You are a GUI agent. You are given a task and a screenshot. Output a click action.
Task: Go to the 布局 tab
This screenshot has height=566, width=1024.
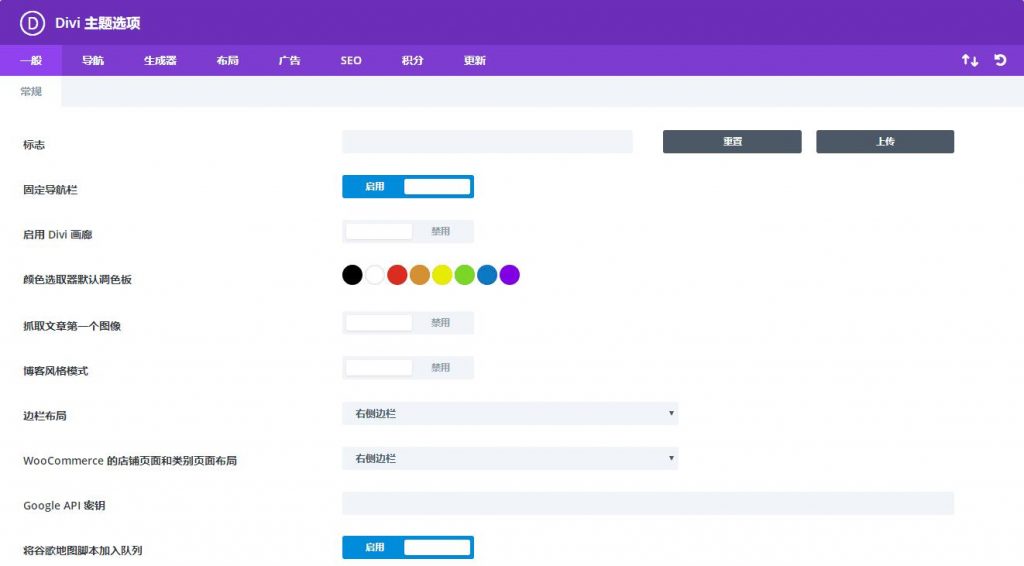227,60
